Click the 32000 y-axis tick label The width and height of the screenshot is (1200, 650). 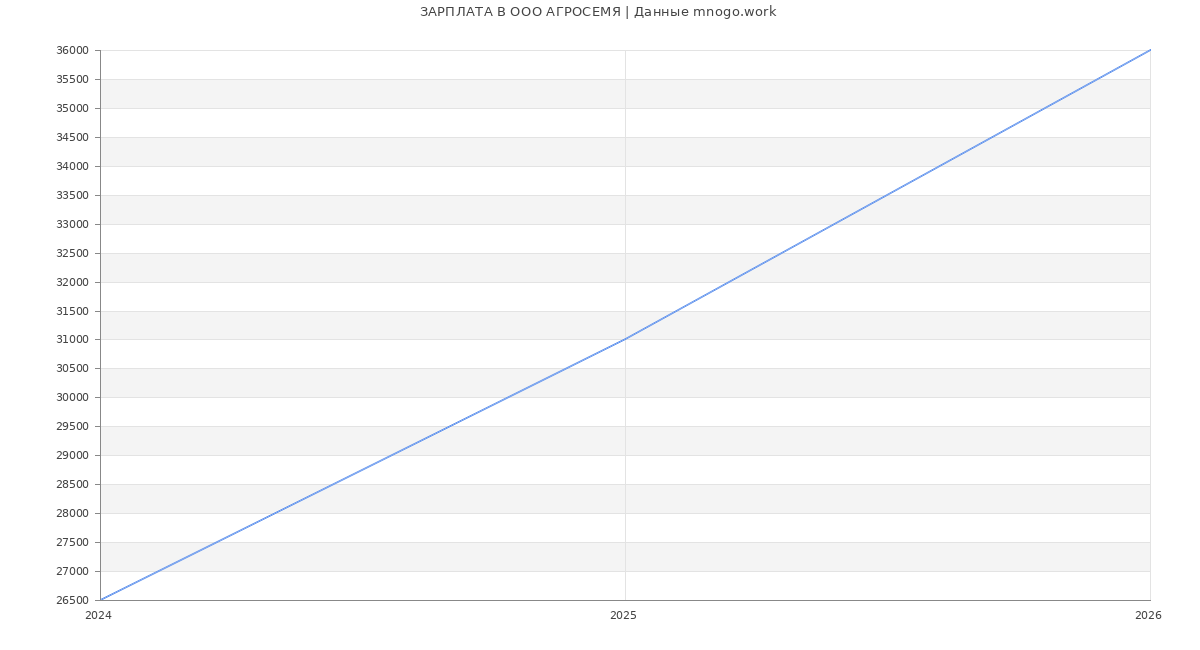pyautogui.click(x=72, y=282)
